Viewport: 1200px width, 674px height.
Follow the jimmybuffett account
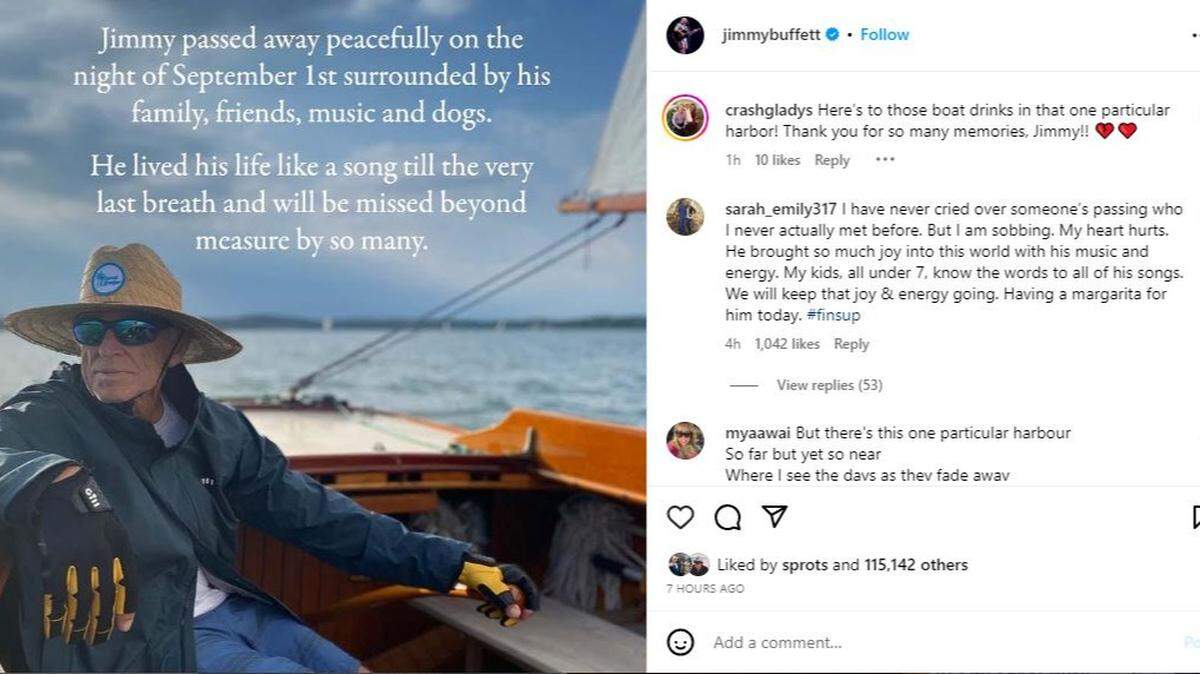(x=884, y=33)
